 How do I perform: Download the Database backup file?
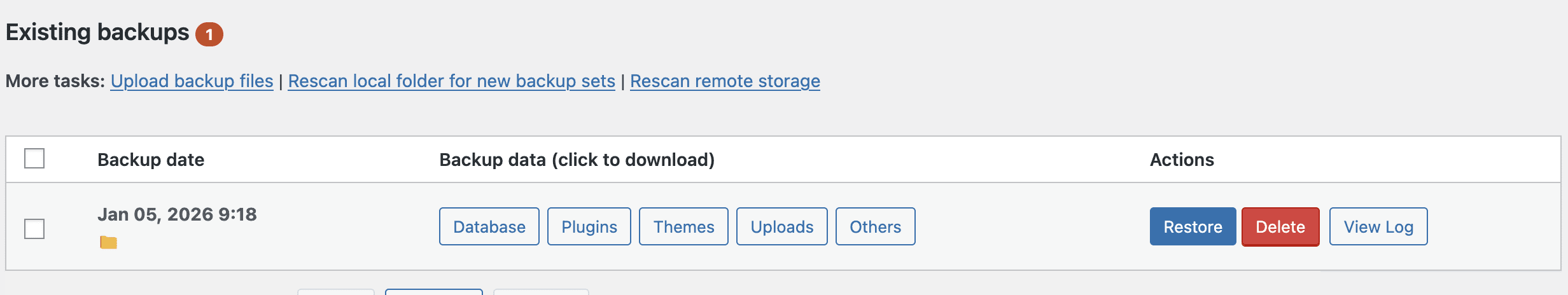pos(489,226)
